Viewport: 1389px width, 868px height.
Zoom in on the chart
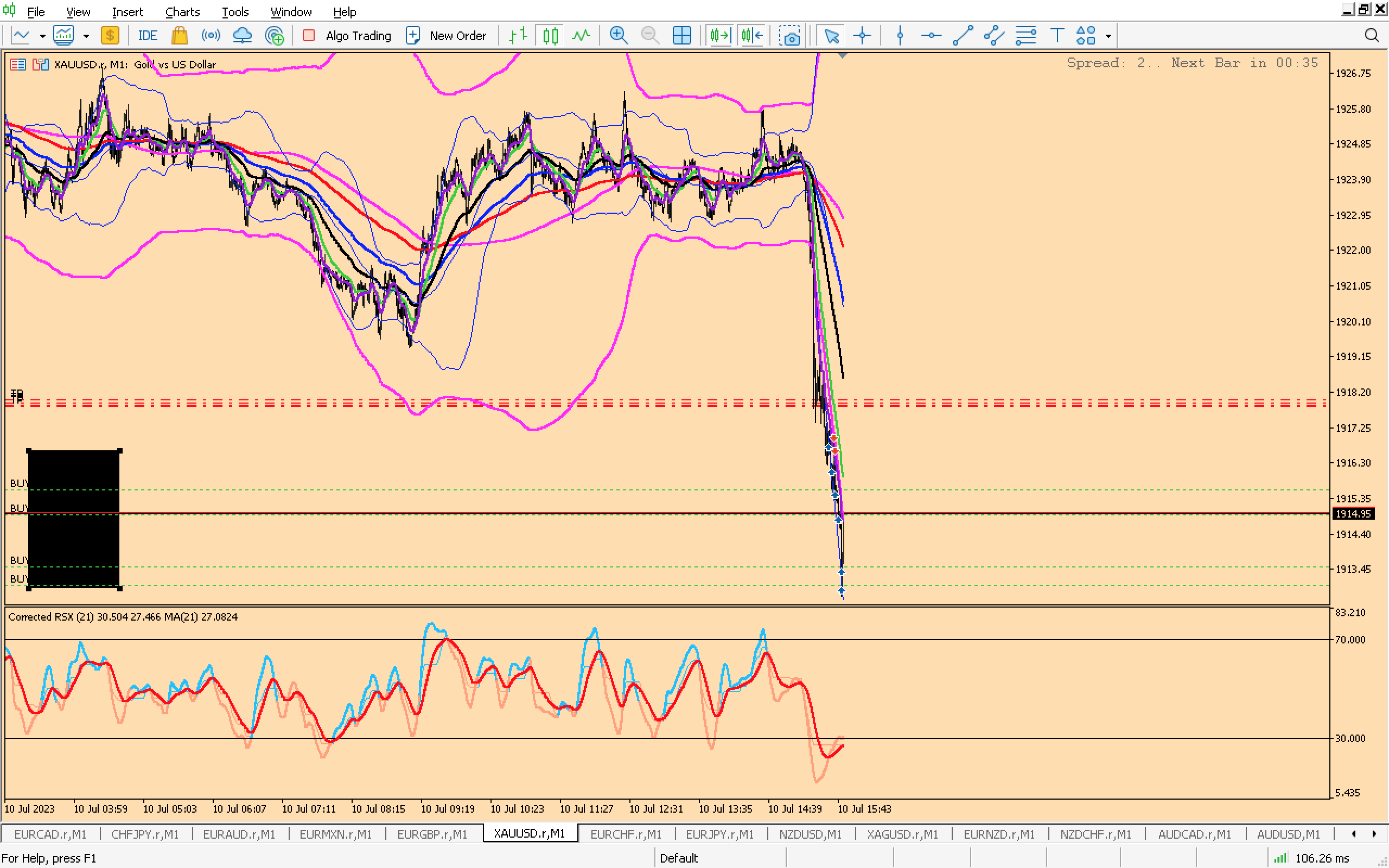618,36
